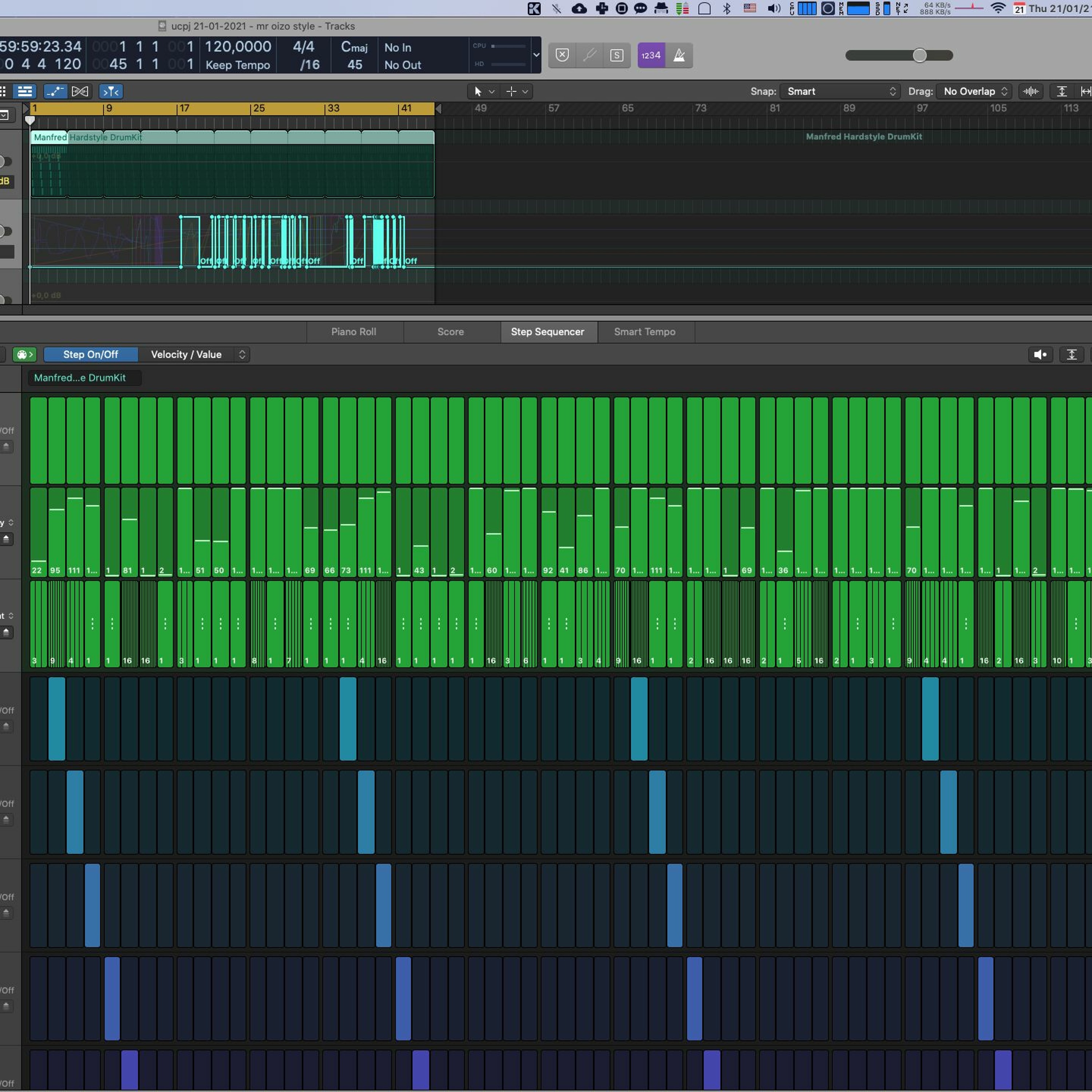Toggle the show automation button
This screenshot has width=1092, height=1092.
pyautogui.click(x=55, y=92)
